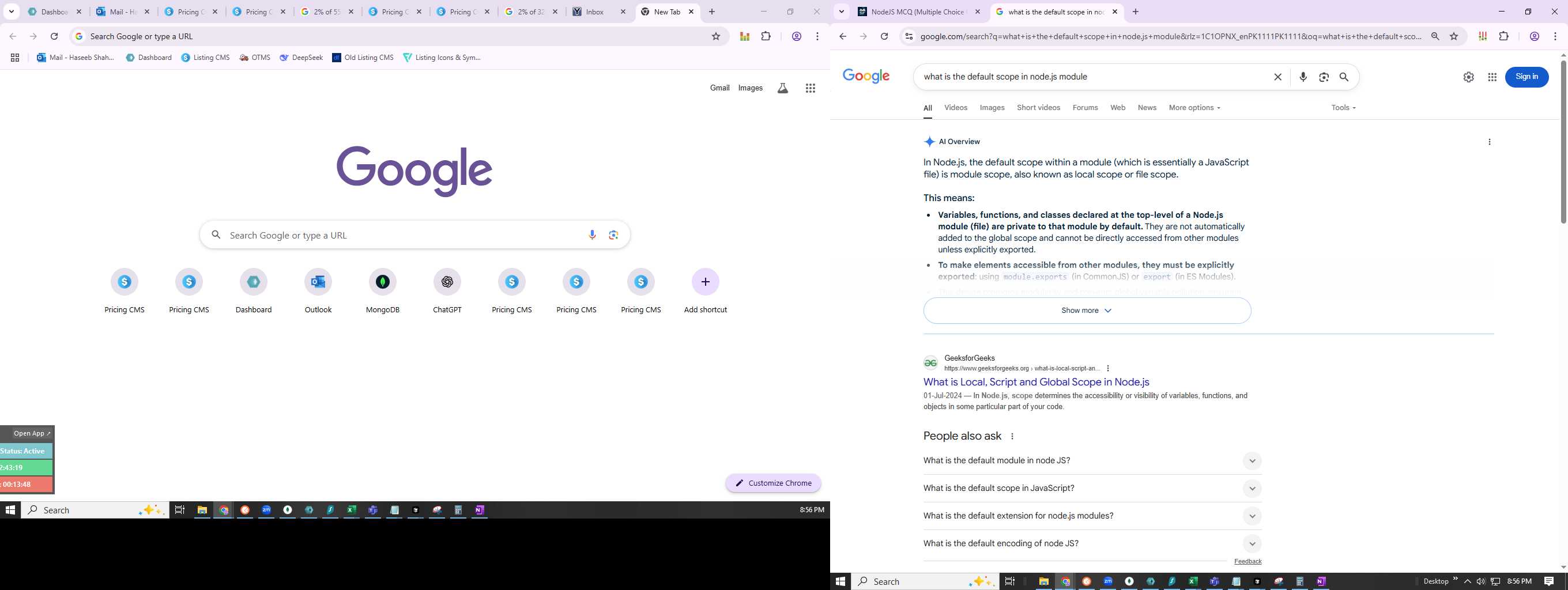Open Google apps grid beside Sign in button
This screenshot has height=590, width=1568.
click(x=1492, y=77)
